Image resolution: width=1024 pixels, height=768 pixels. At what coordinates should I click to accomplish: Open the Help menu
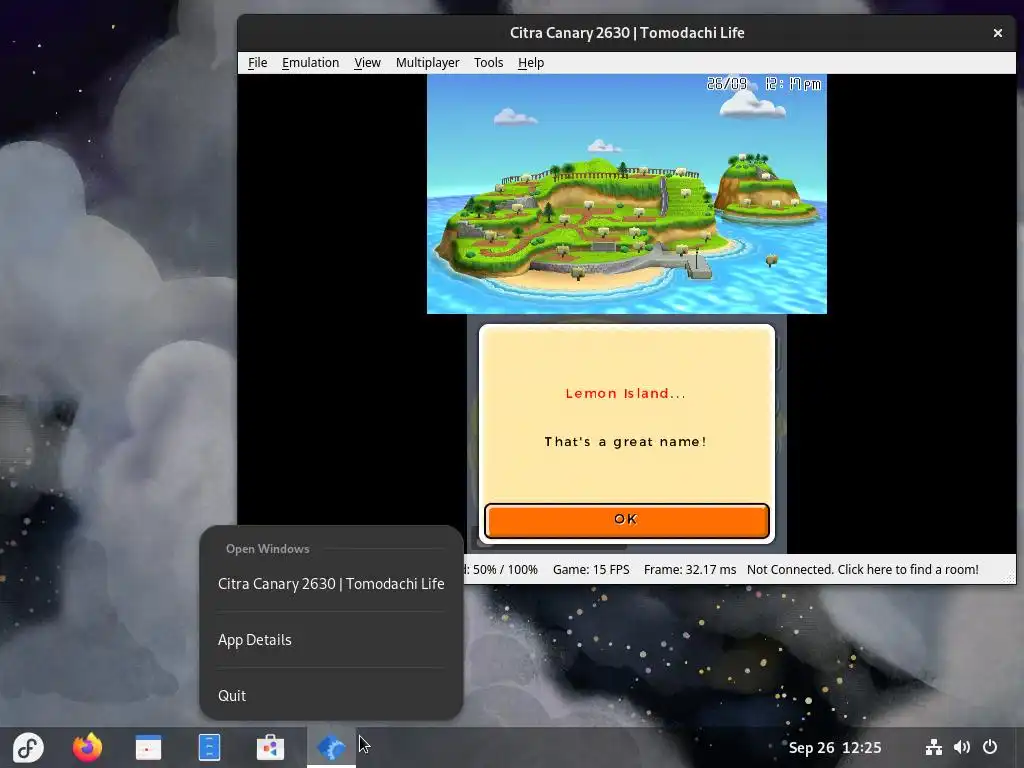click(x=530, y=63)
